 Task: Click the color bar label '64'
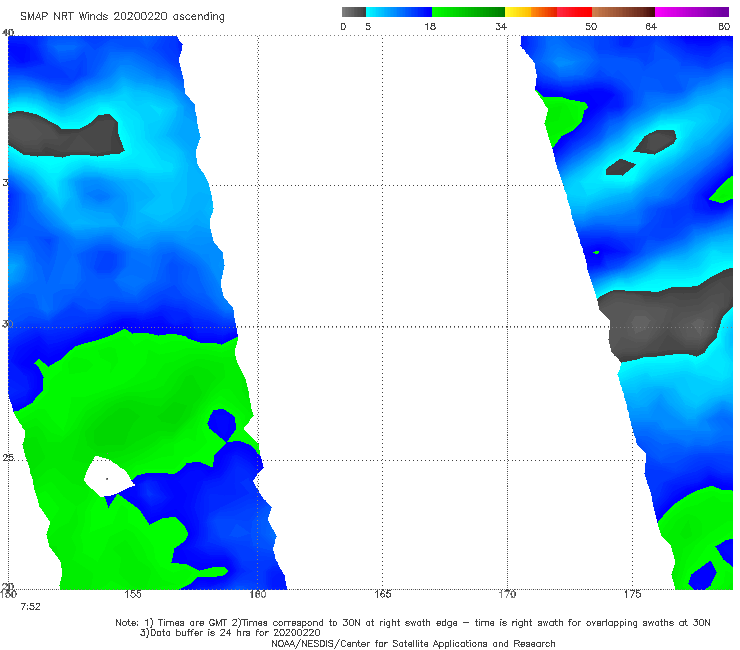[x=651, y=27]
